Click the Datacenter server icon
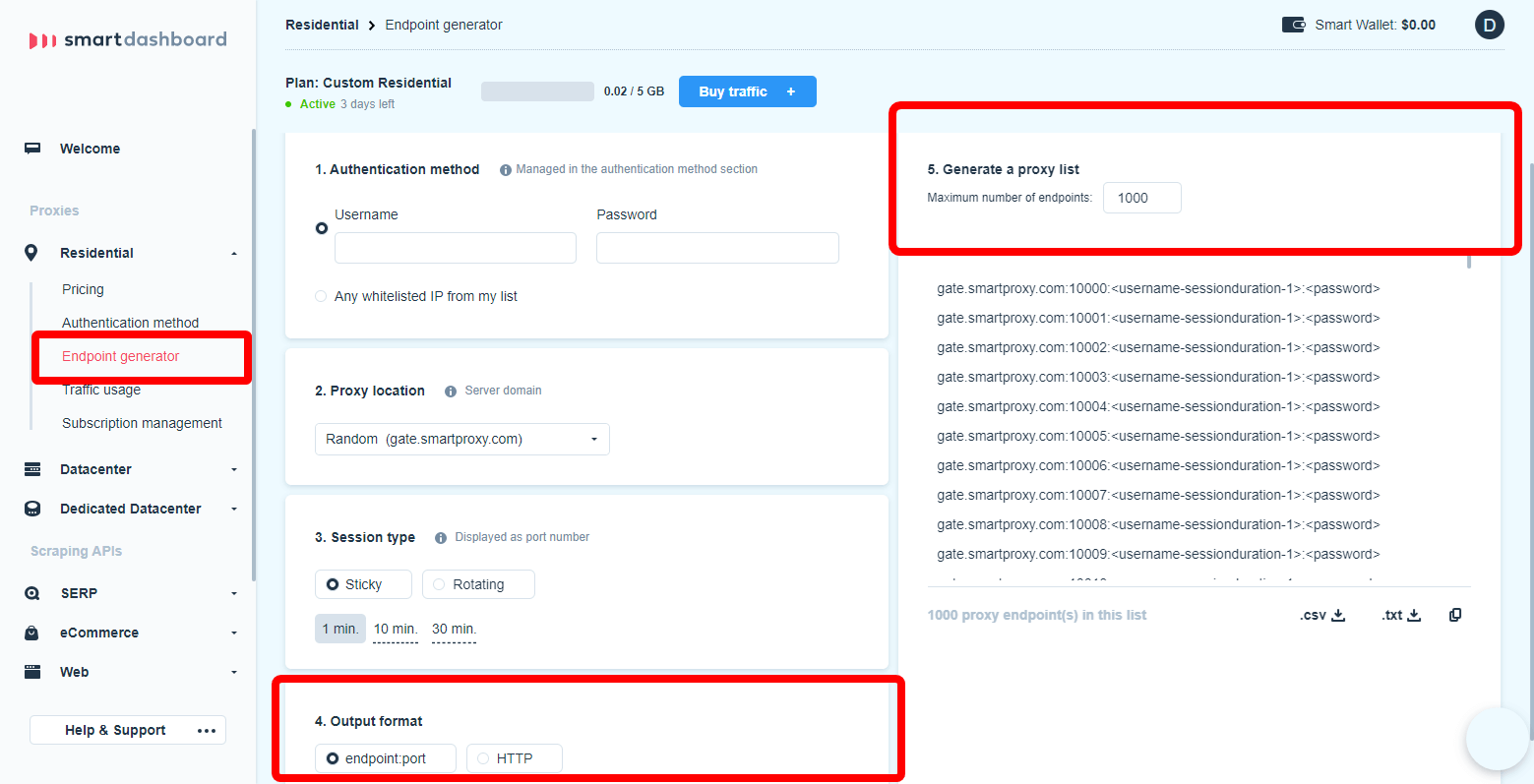 click(32, 469)
